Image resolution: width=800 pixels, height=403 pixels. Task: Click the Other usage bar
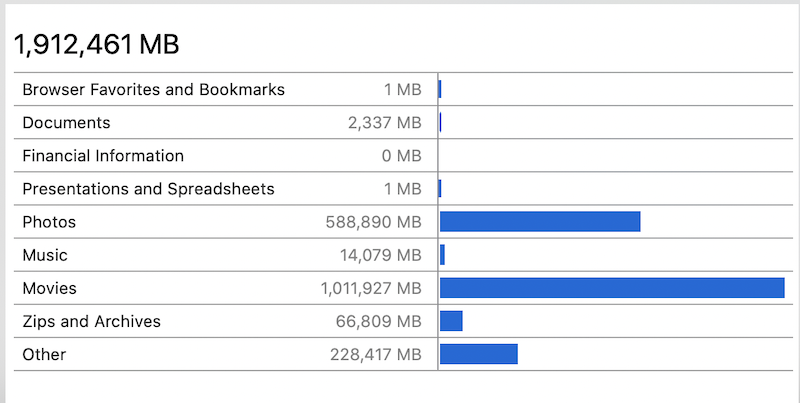tap(479, 354)
